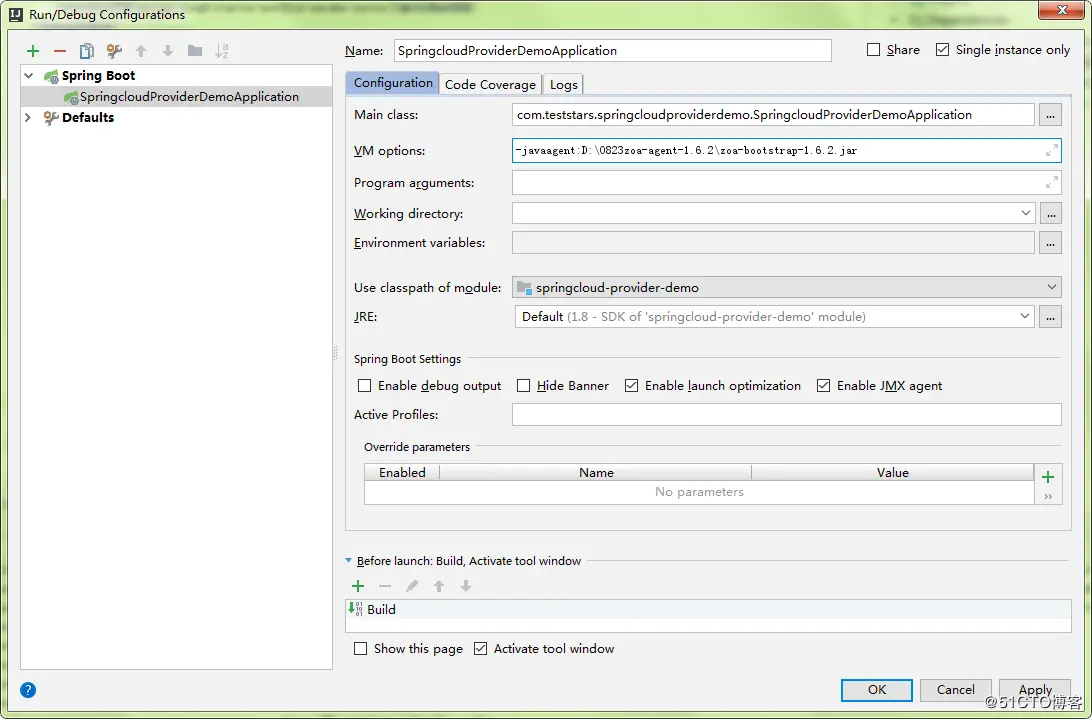
Task: Add an override parameter with the plus icon
Action: tap(1047, 477)
